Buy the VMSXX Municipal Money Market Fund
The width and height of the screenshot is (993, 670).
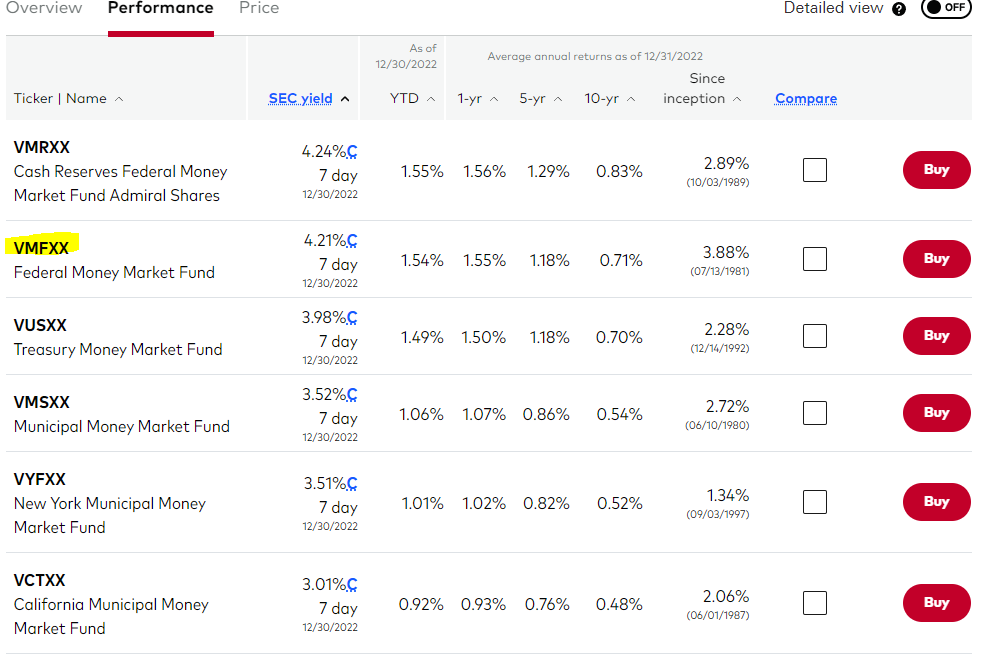pyautogui.click(x=937, y=413)
